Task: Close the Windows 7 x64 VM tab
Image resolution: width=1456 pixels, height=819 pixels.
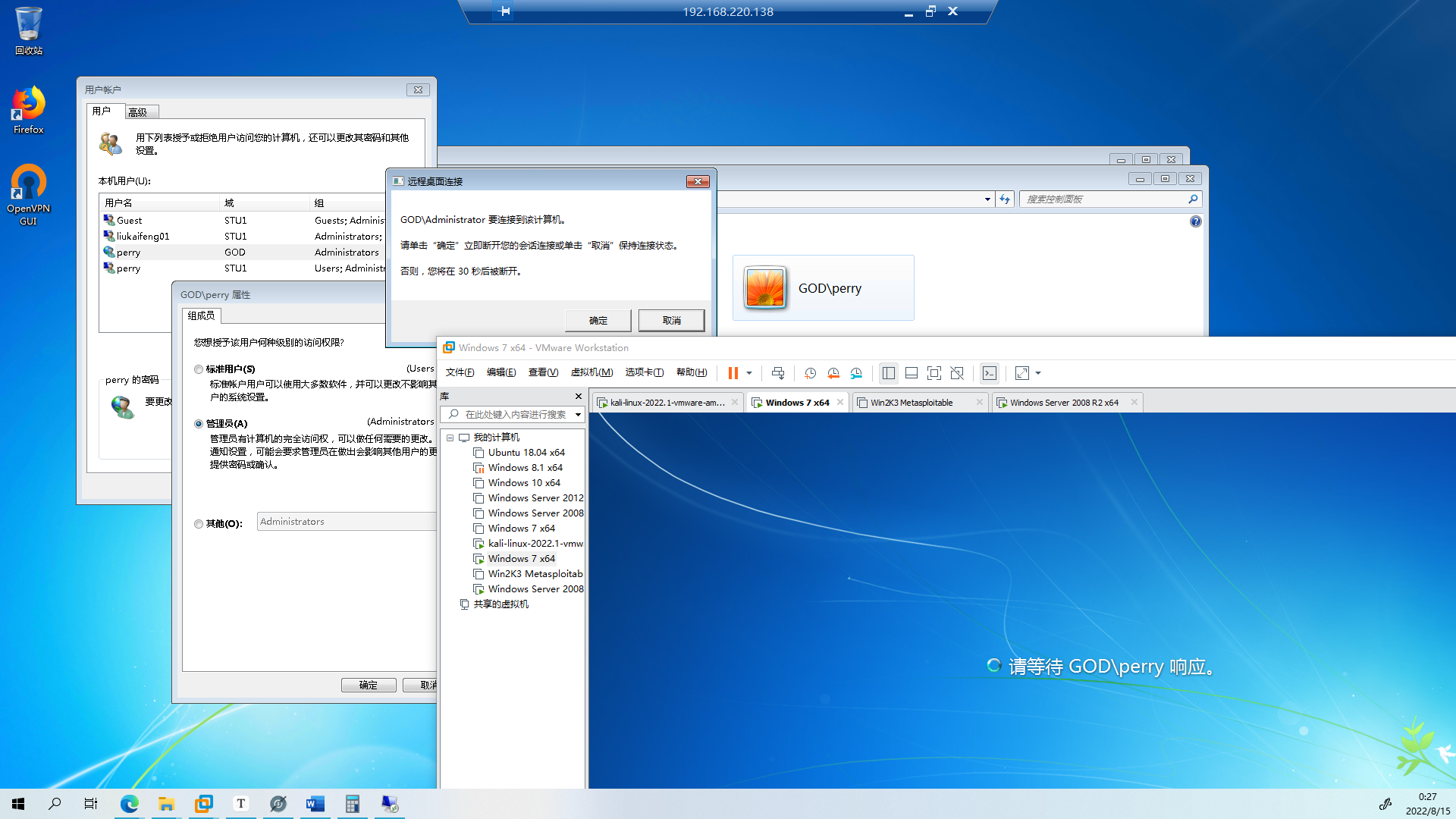Action: (x=840, y=402)
